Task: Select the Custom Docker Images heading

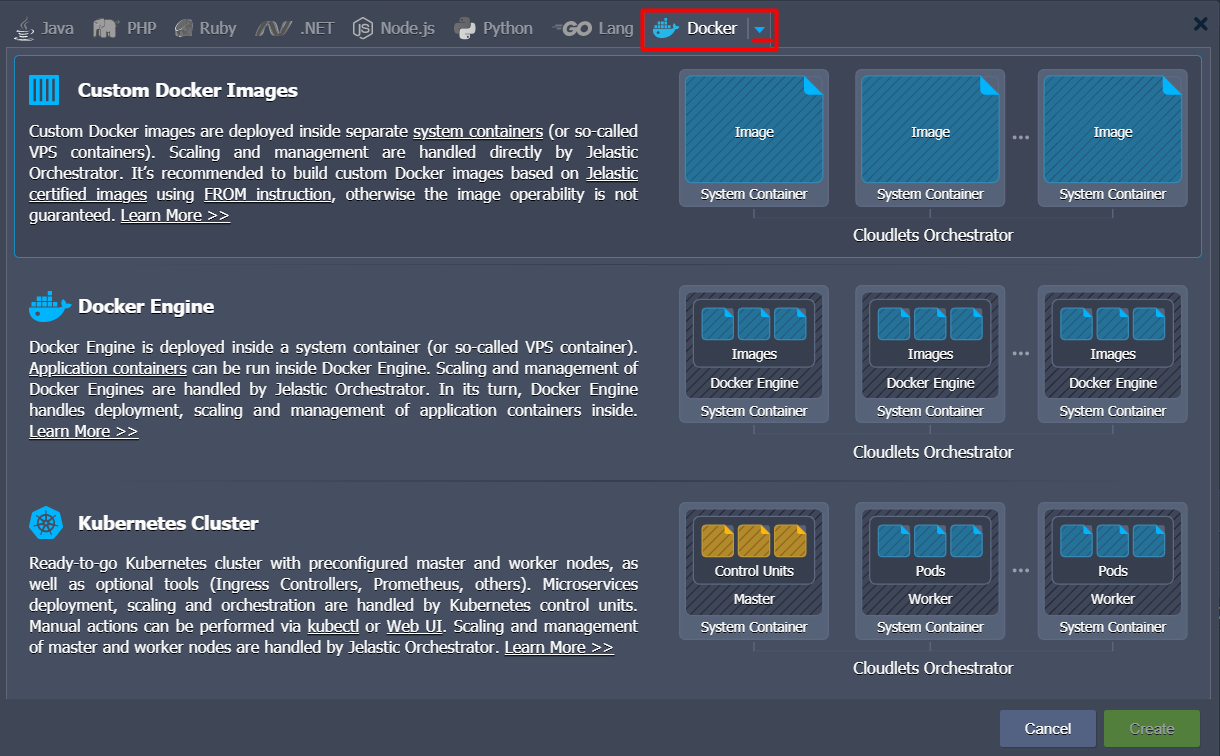Action: (x=188, y=90)
